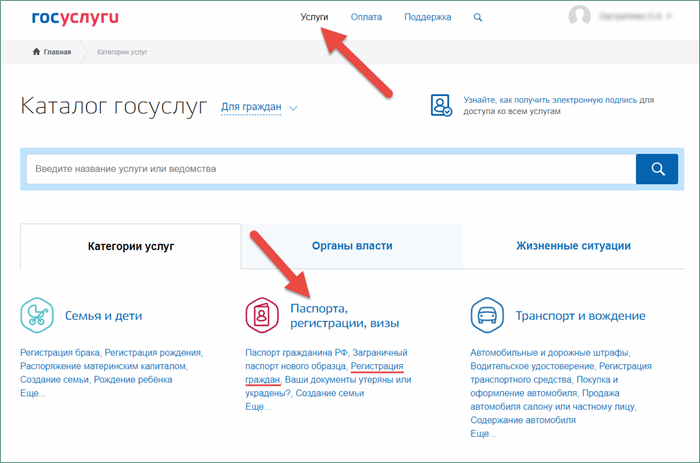Click Покупка и оформление автомобиля link
The image size is (700, 463).
coord(545,386)
